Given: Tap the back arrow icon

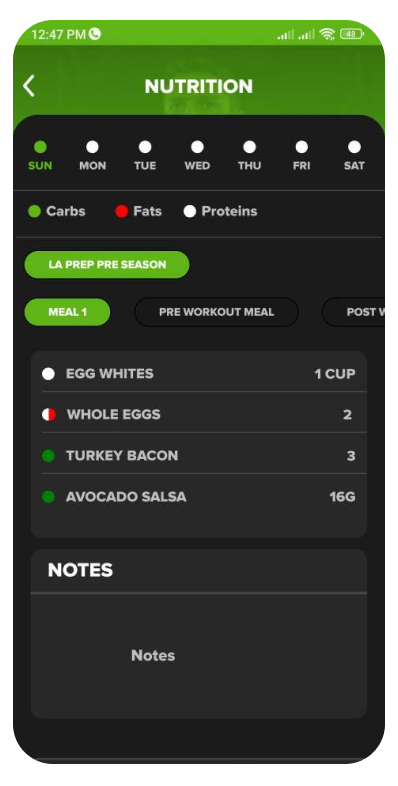Looking at the screenshot, I should coord(29,86).
